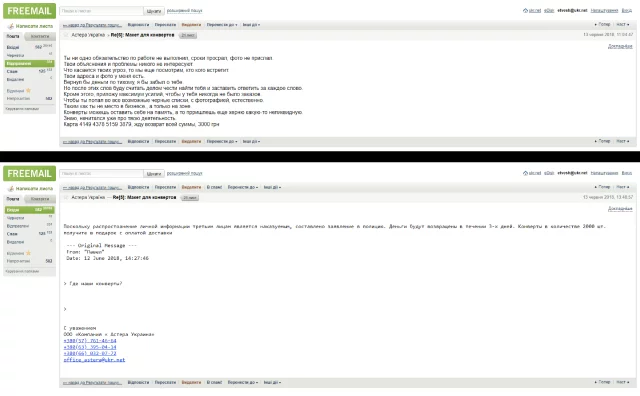640x396 pixels.
Task: Click Написати листа compose link in lower view
Action: click(34, 189)
